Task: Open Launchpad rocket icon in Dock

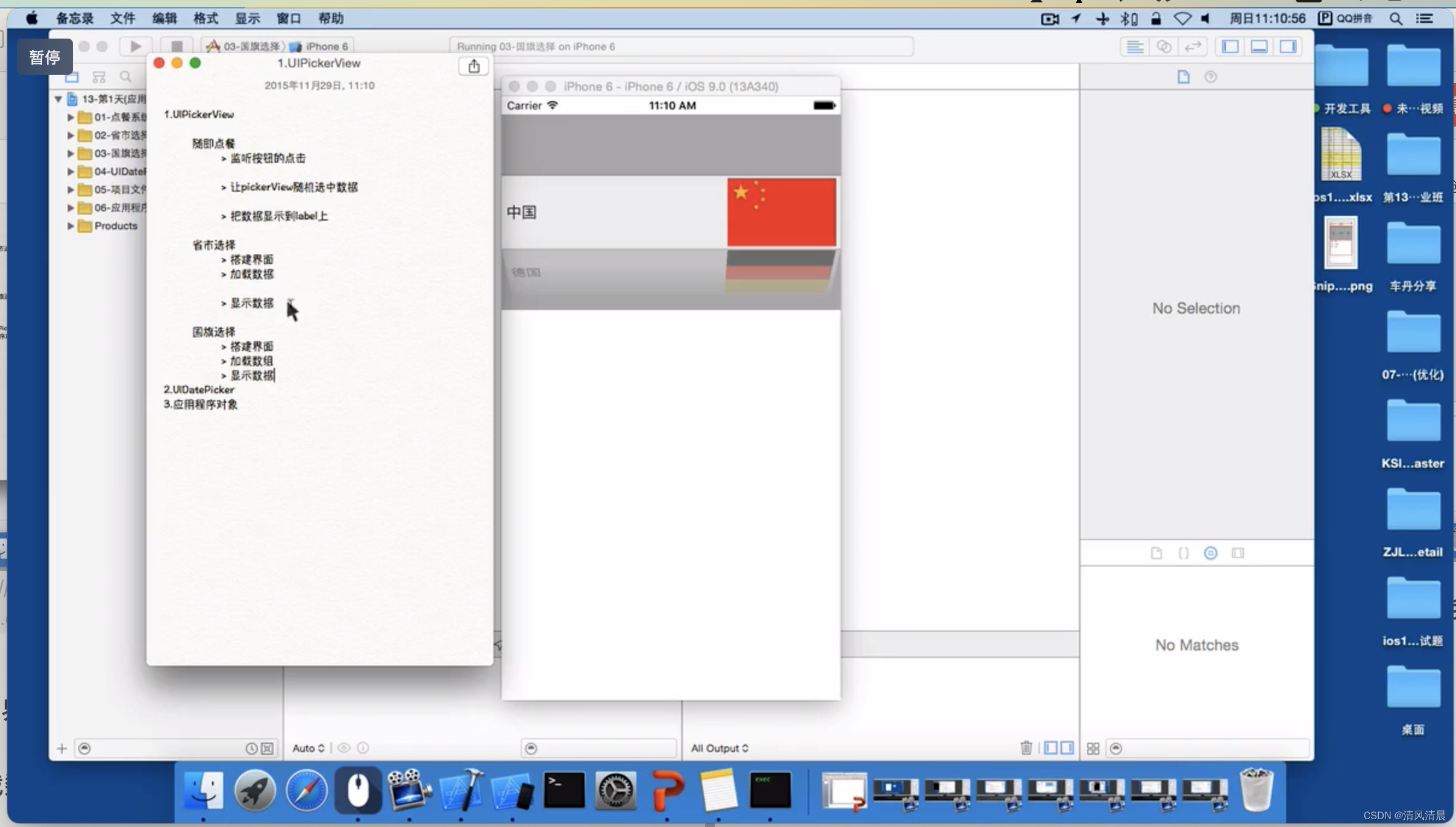Action: coord(255,790)
